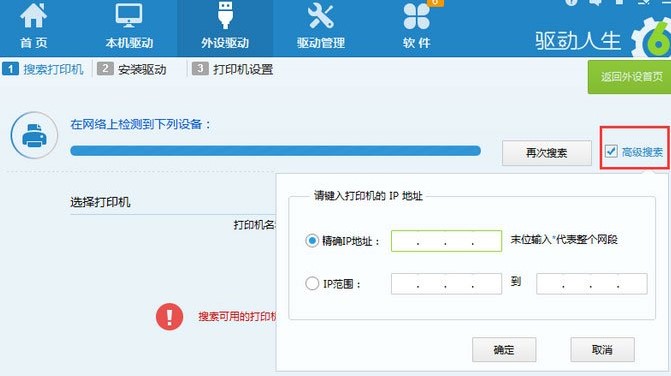The width and height of the screenshot is (671, 376).
Task: Select step 1 搜索打印机
Action: (x=43, y=69)
